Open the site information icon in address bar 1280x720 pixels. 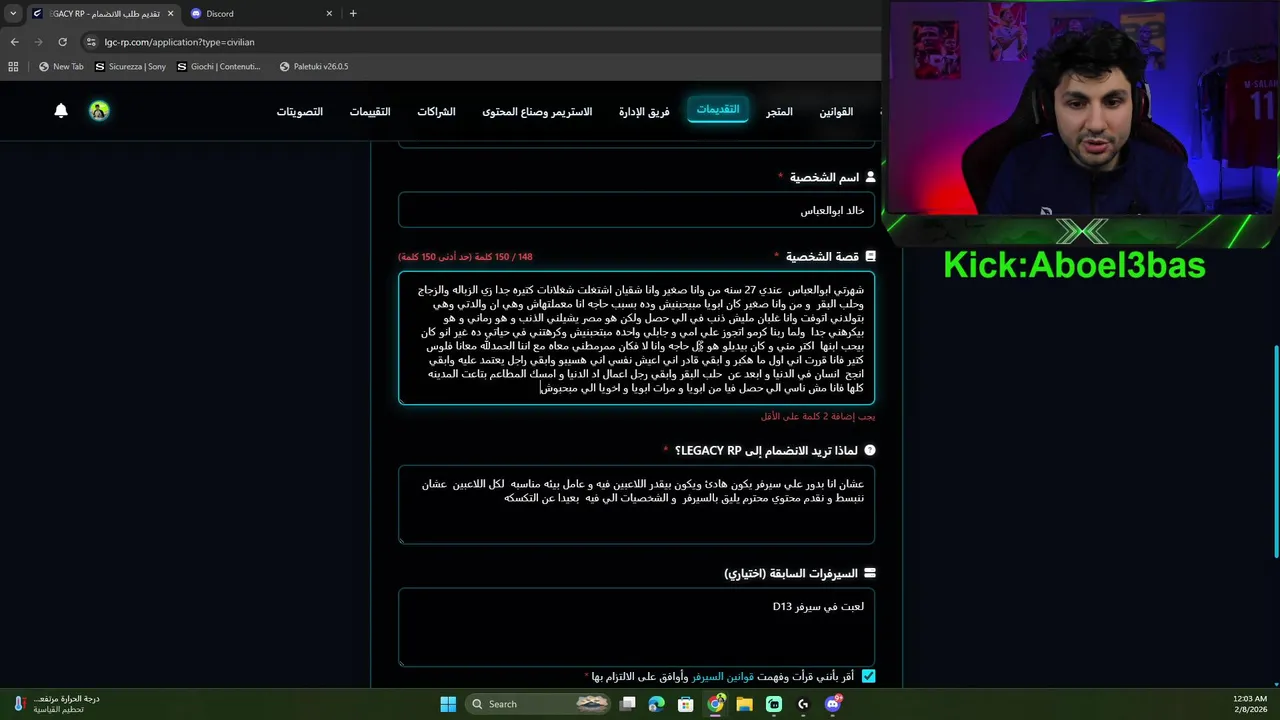click(x=92, y=42)
